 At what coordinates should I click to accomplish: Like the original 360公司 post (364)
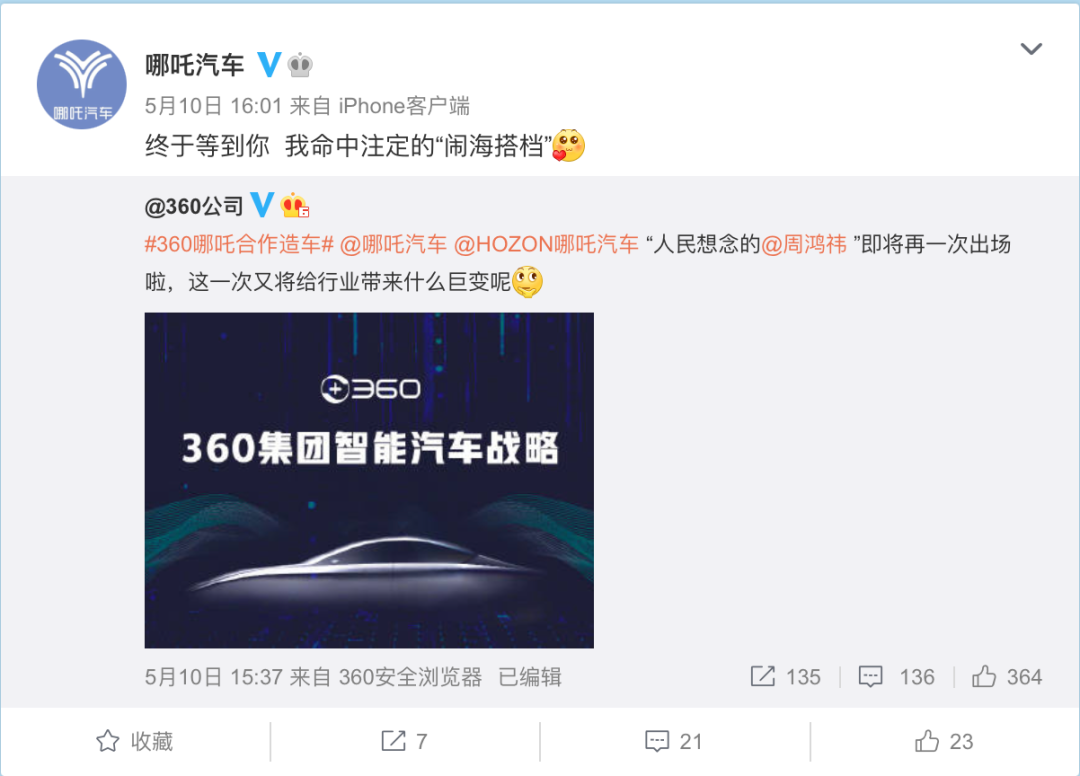pos(1006,677)
